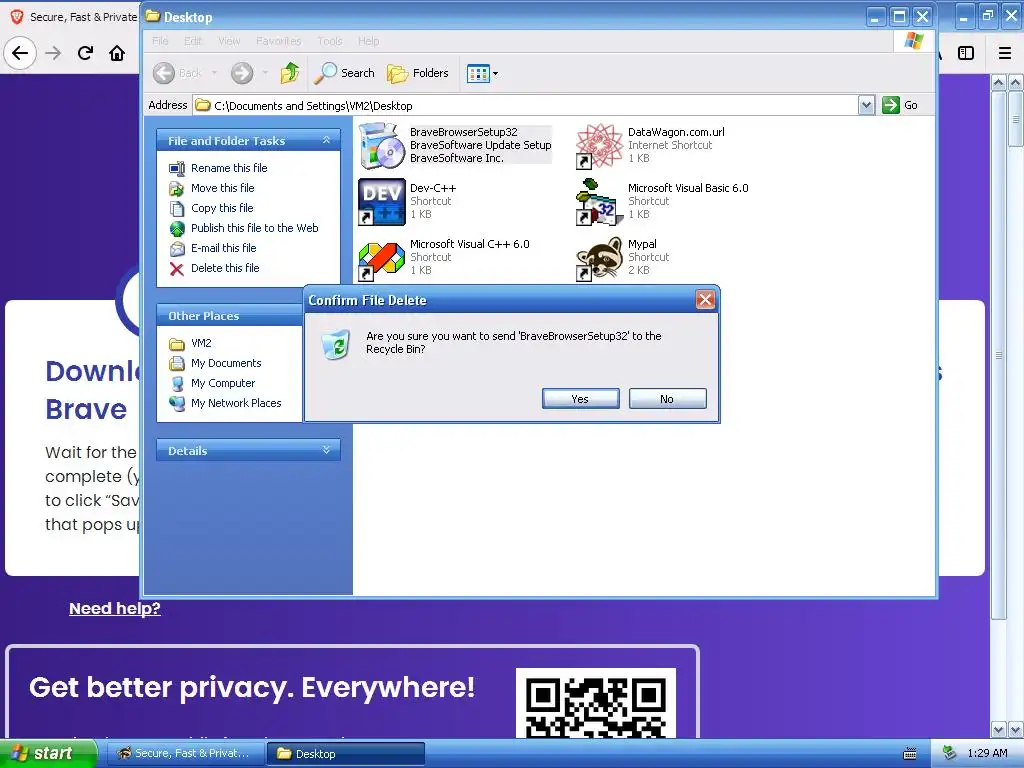The image size is (1024, 768).
Task: Open the Tools menu
Action: (x=330, y=41)
